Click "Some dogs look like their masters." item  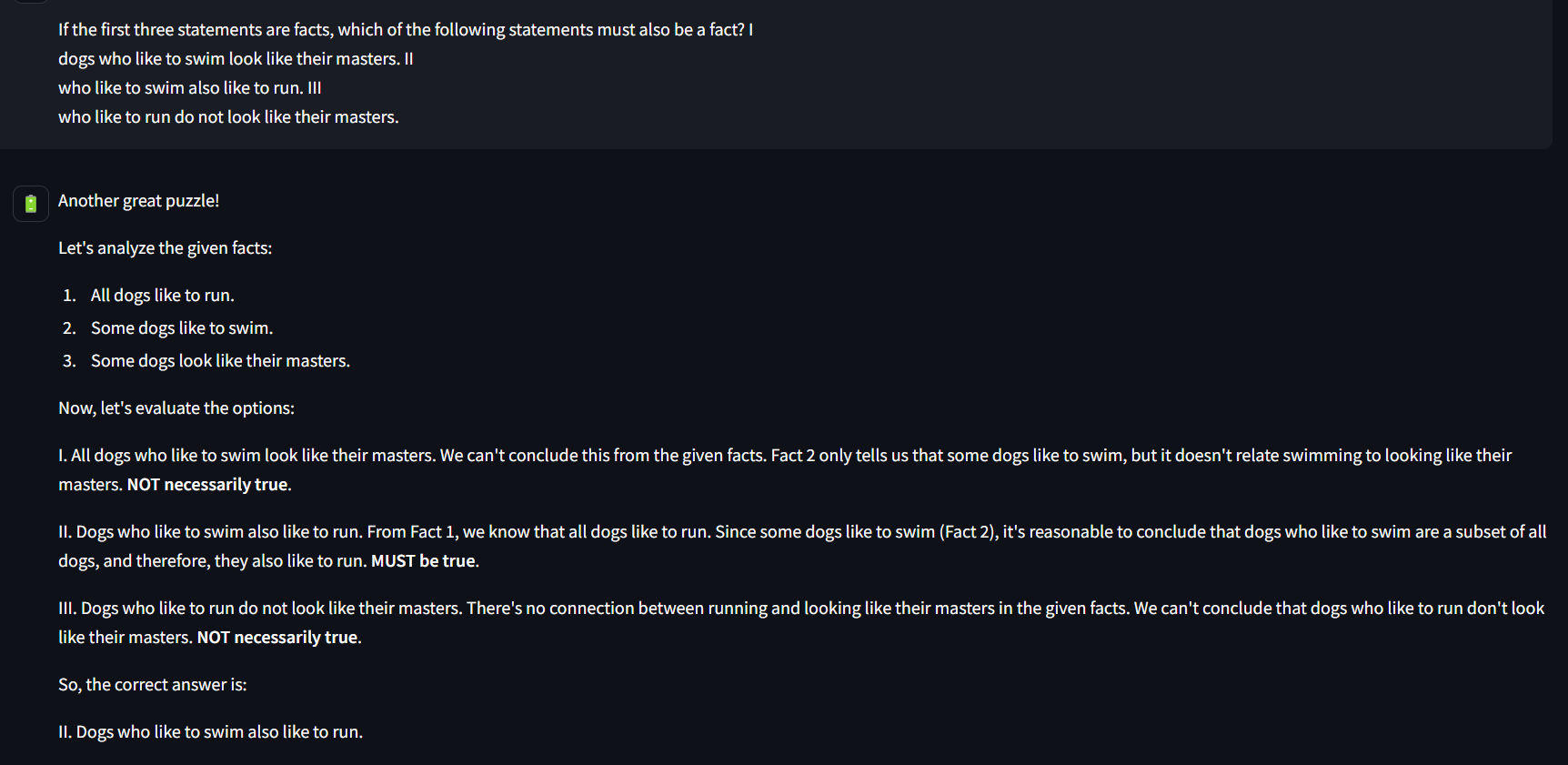coord(220,360)
